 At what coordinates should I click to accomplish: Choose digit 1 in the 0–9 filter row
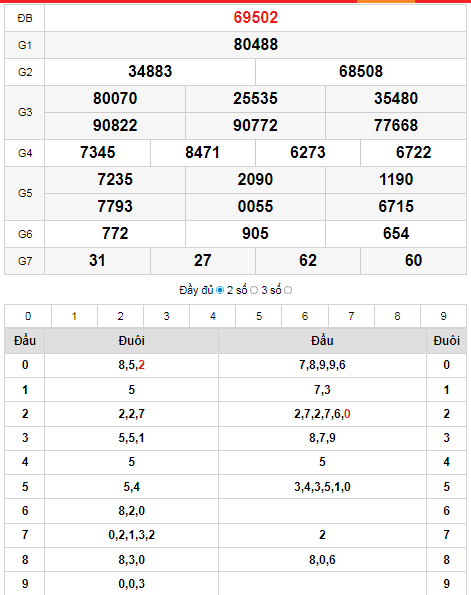point(74,316)
